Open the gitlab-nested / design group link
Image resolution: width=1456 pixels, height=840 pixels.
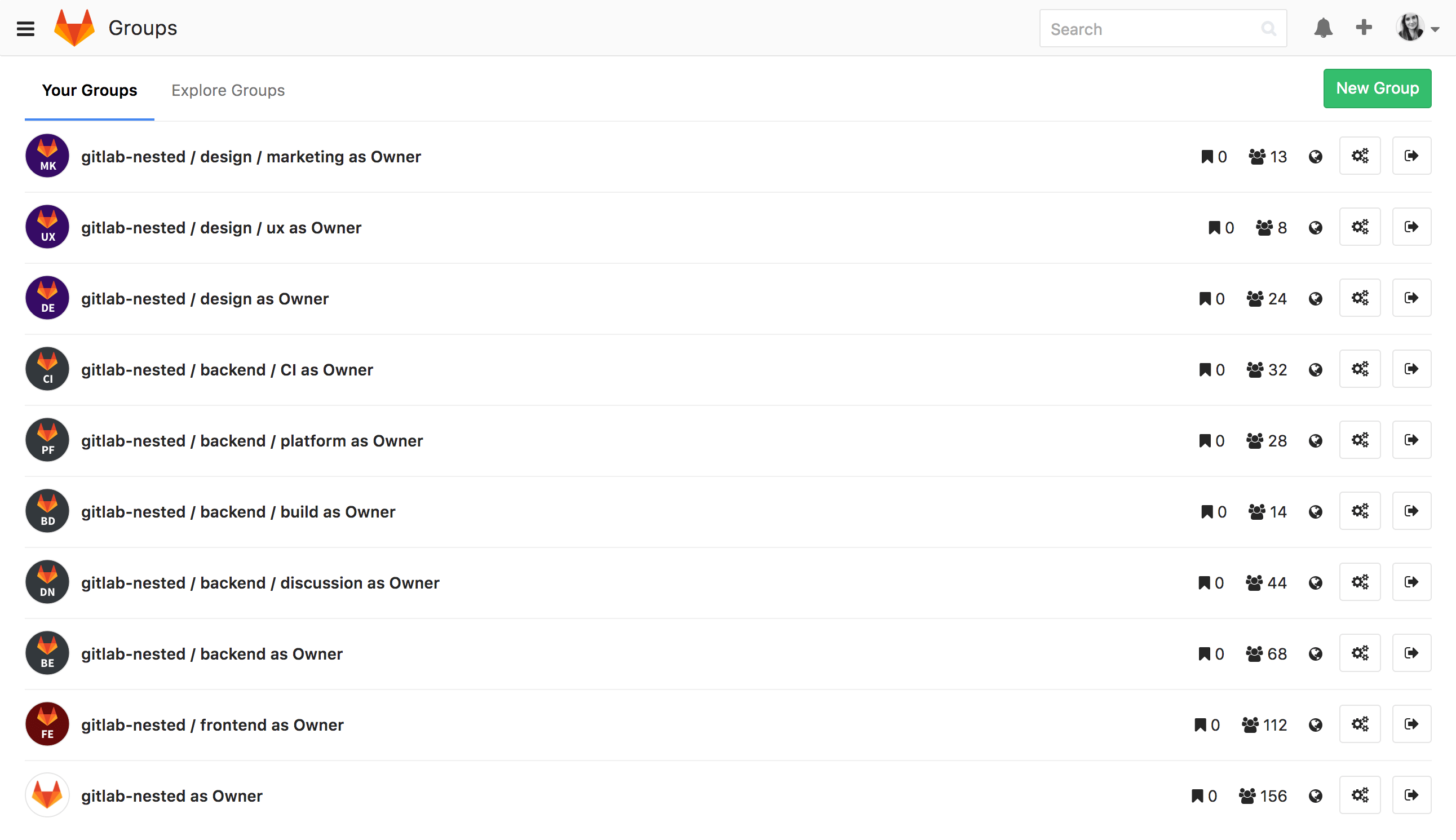pos(204,299)
